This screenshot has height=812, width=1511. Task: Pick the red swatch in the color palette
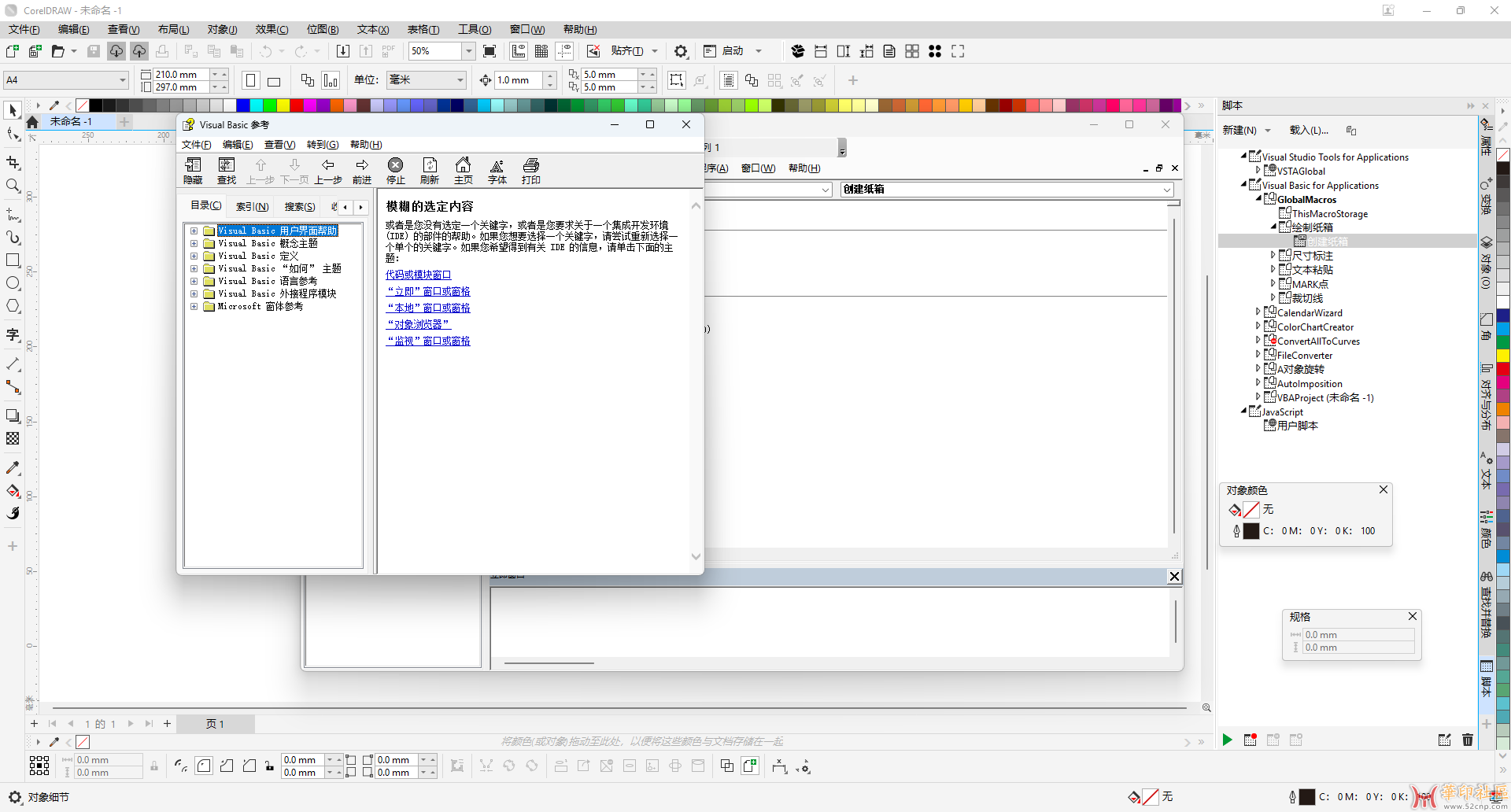point(297,105)
